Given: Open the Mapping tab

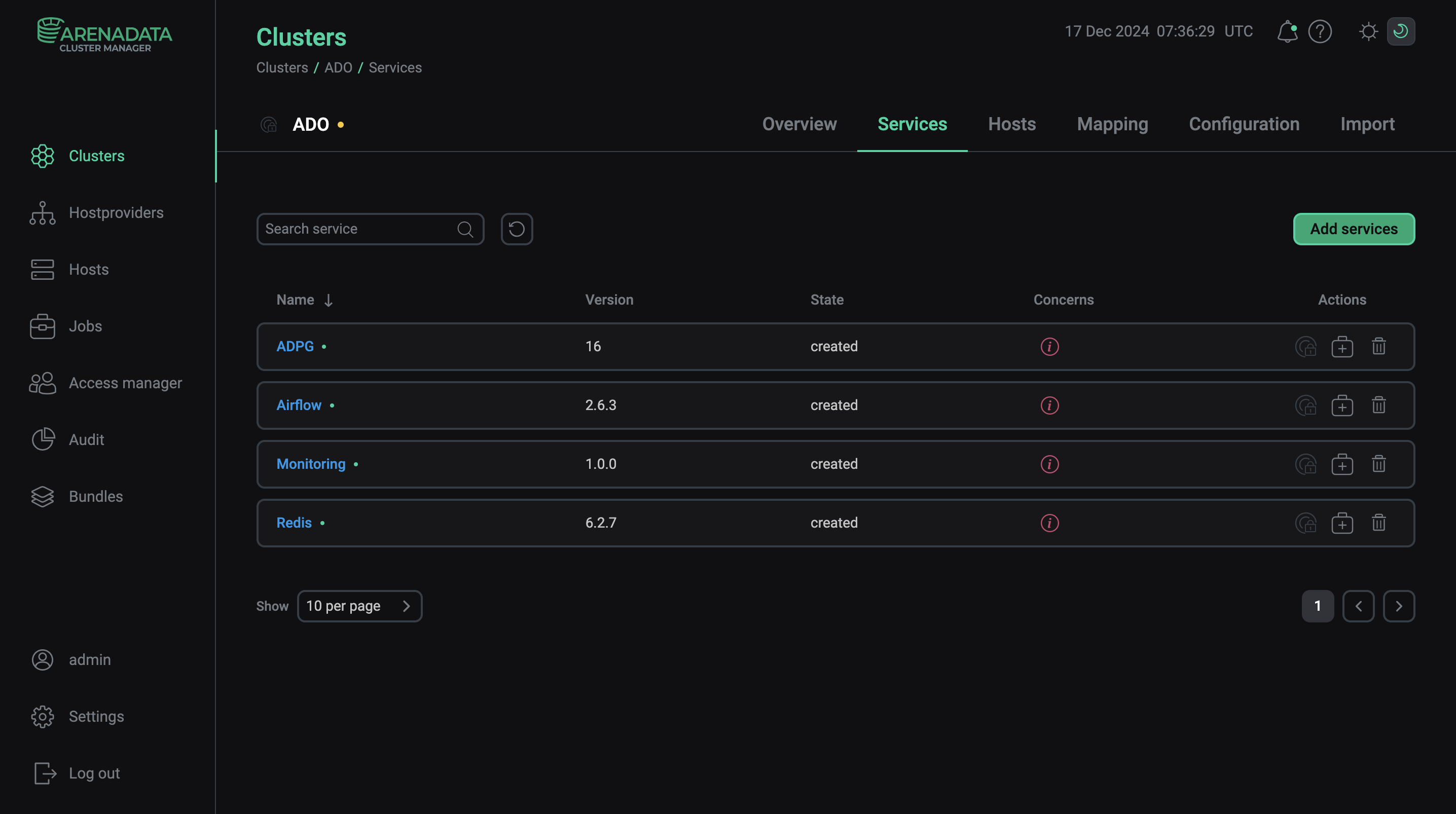Looking at the screenshot, I should coord(1112,124).
